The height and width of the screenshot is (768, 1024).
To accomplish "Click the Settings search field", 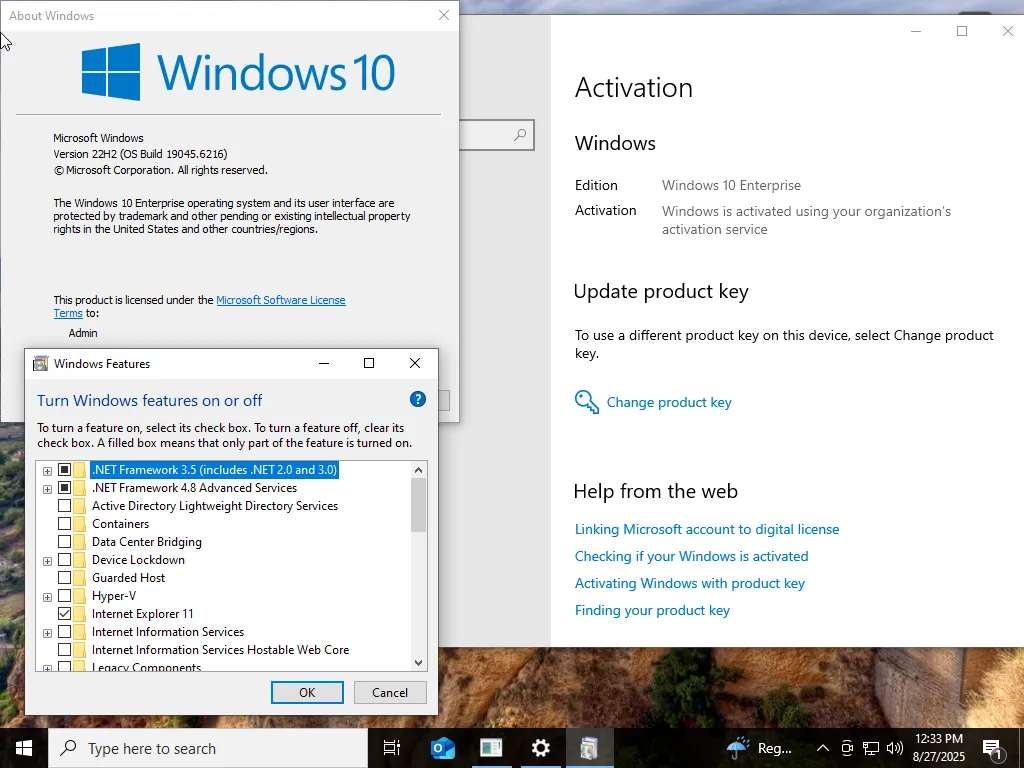I will pos(496,135).
